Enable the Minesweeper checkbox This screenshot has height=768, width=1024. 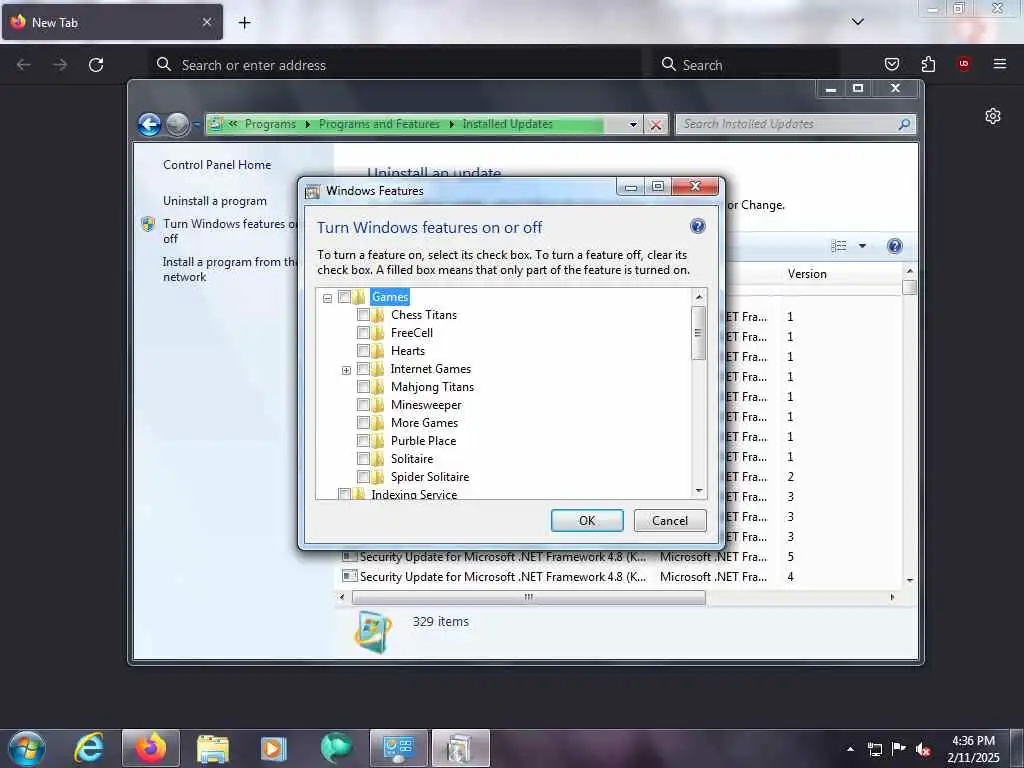tap(363, 405)
